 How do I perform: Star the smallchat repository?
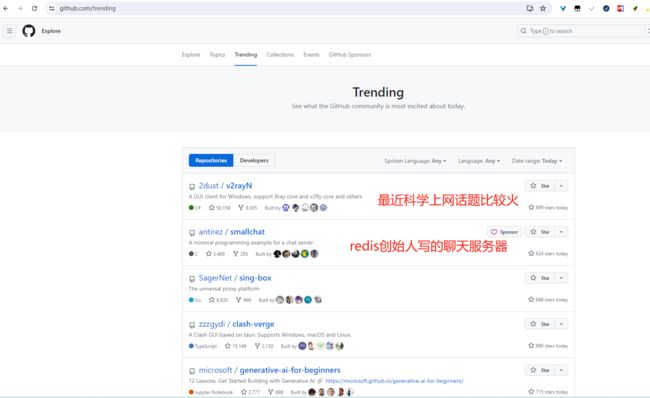pos(540,232)
